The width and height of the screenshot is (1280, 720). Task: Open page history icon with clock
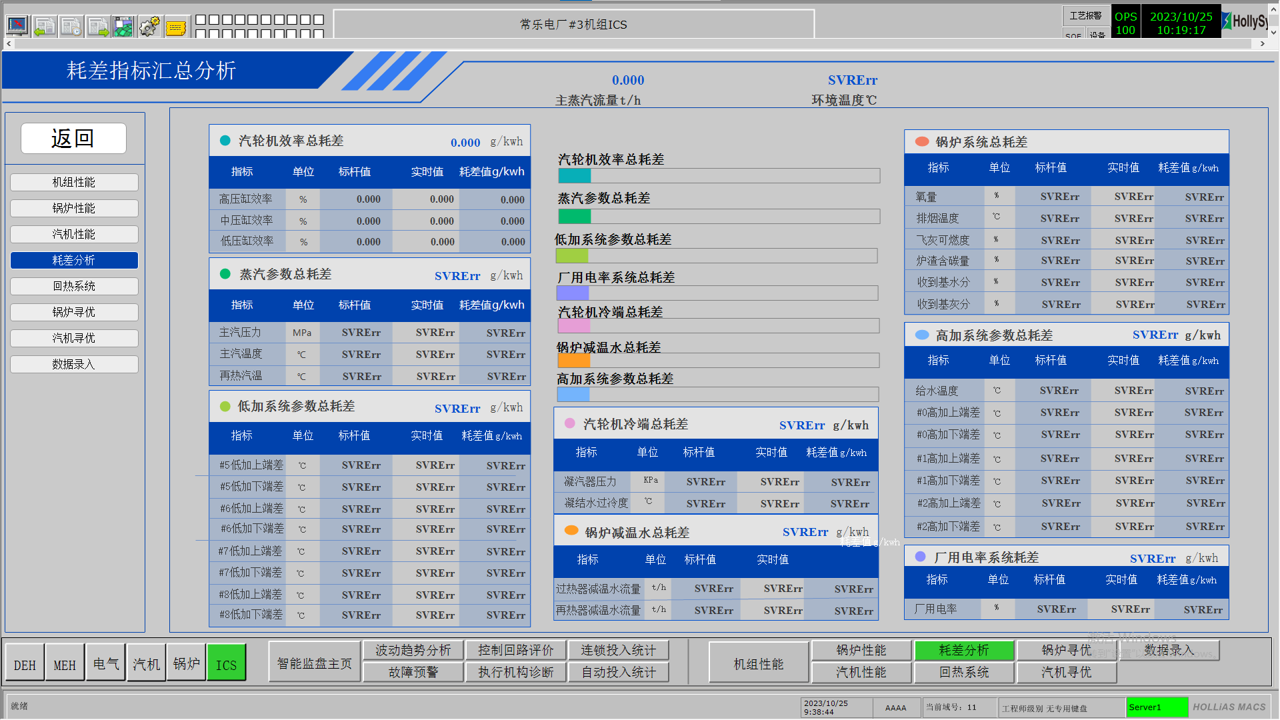pos(70,26)
